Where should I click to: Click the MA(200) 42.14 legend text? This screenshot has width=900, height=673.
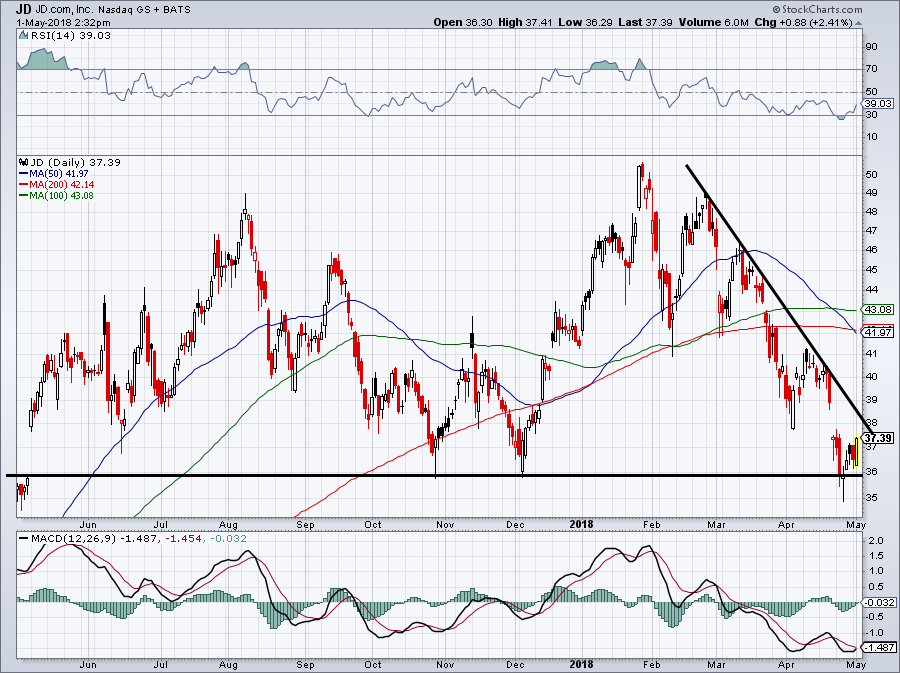[x=61, y=185]
